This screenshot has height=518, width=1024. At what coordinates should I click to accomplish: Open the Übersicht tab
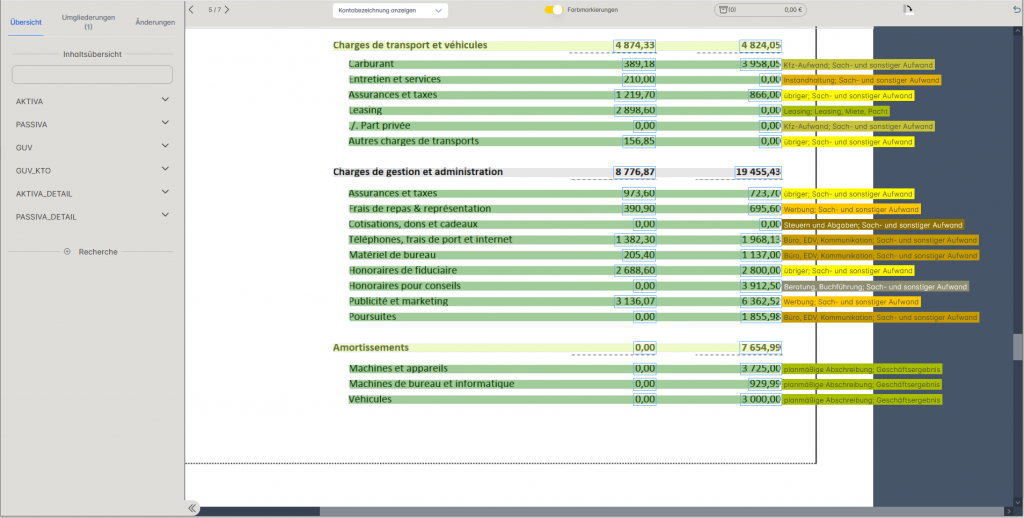26,22
